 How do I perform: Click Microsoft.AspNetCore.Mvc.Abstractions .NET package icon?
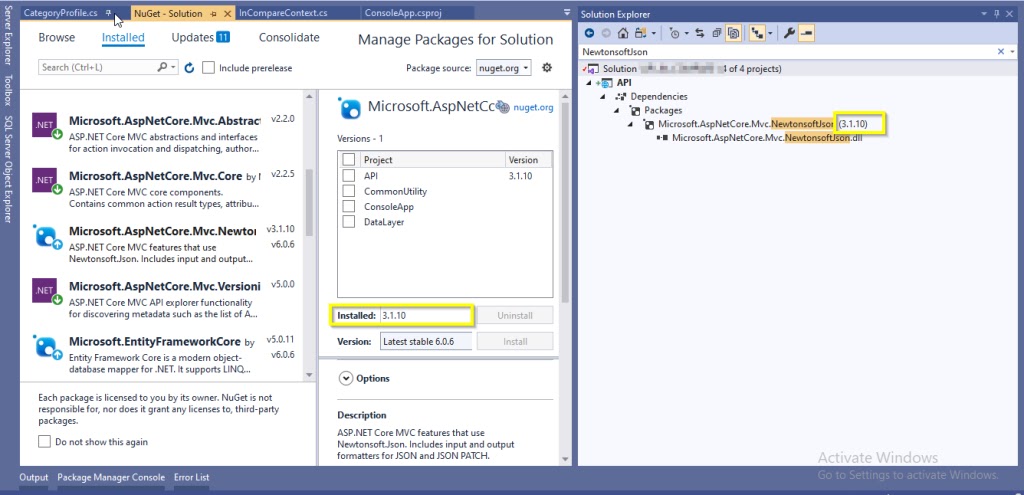[47, 126]
